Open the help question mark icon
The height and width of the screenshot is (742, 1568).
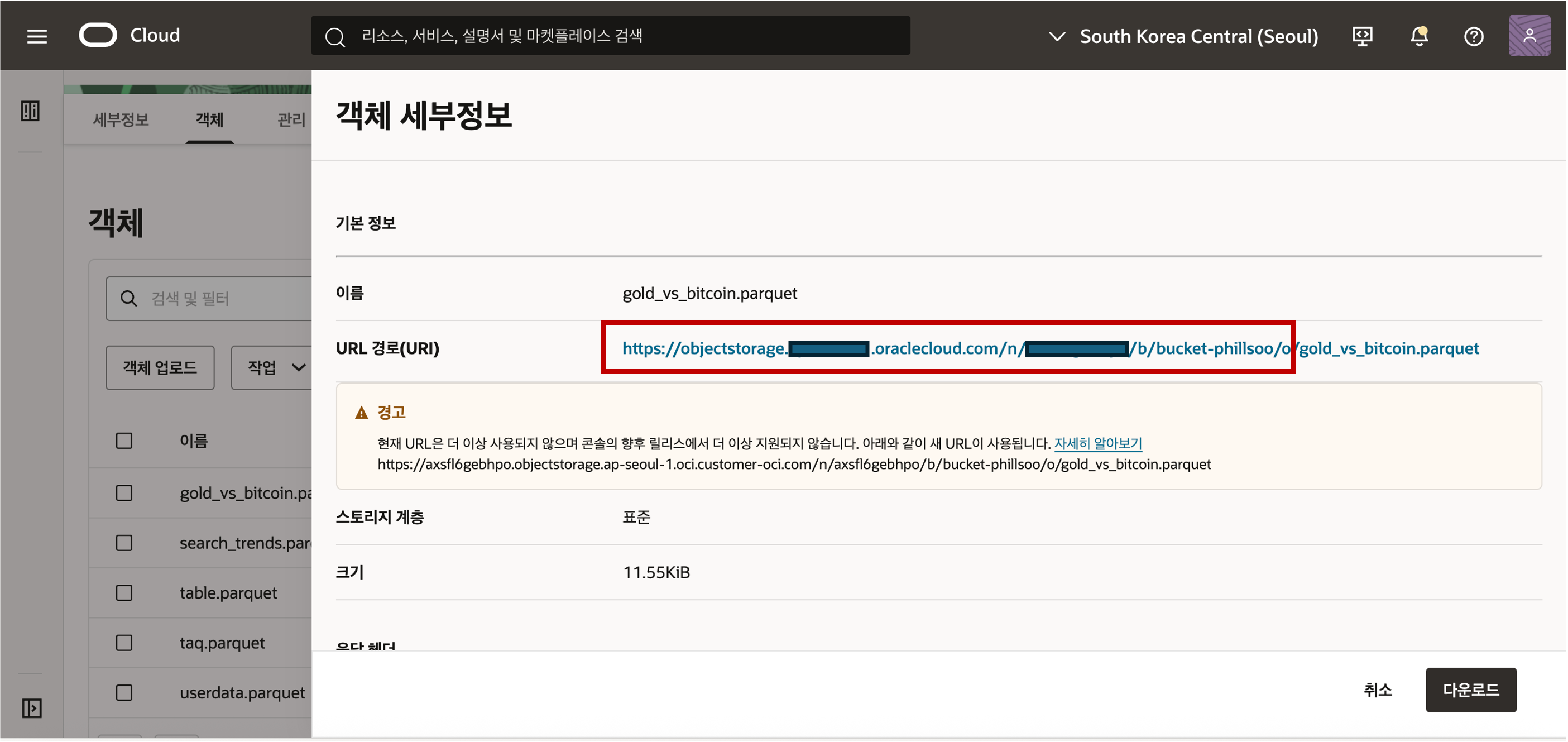tap(1474, 36)
